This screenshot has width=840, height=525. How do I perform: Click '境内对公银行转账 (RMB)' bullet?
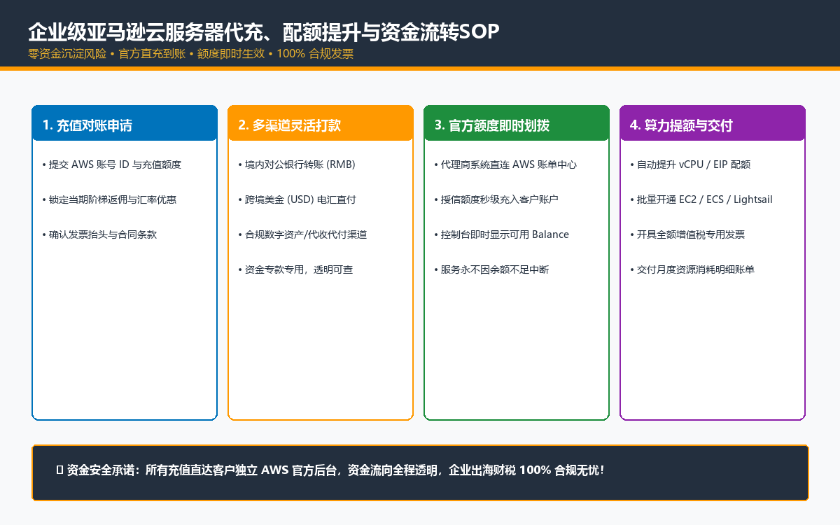point(297,164)
